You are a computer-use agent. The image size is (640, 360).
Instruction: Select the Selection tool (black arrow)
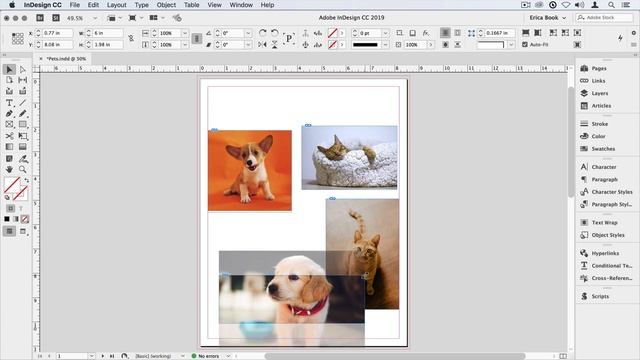tap(9, 69)
